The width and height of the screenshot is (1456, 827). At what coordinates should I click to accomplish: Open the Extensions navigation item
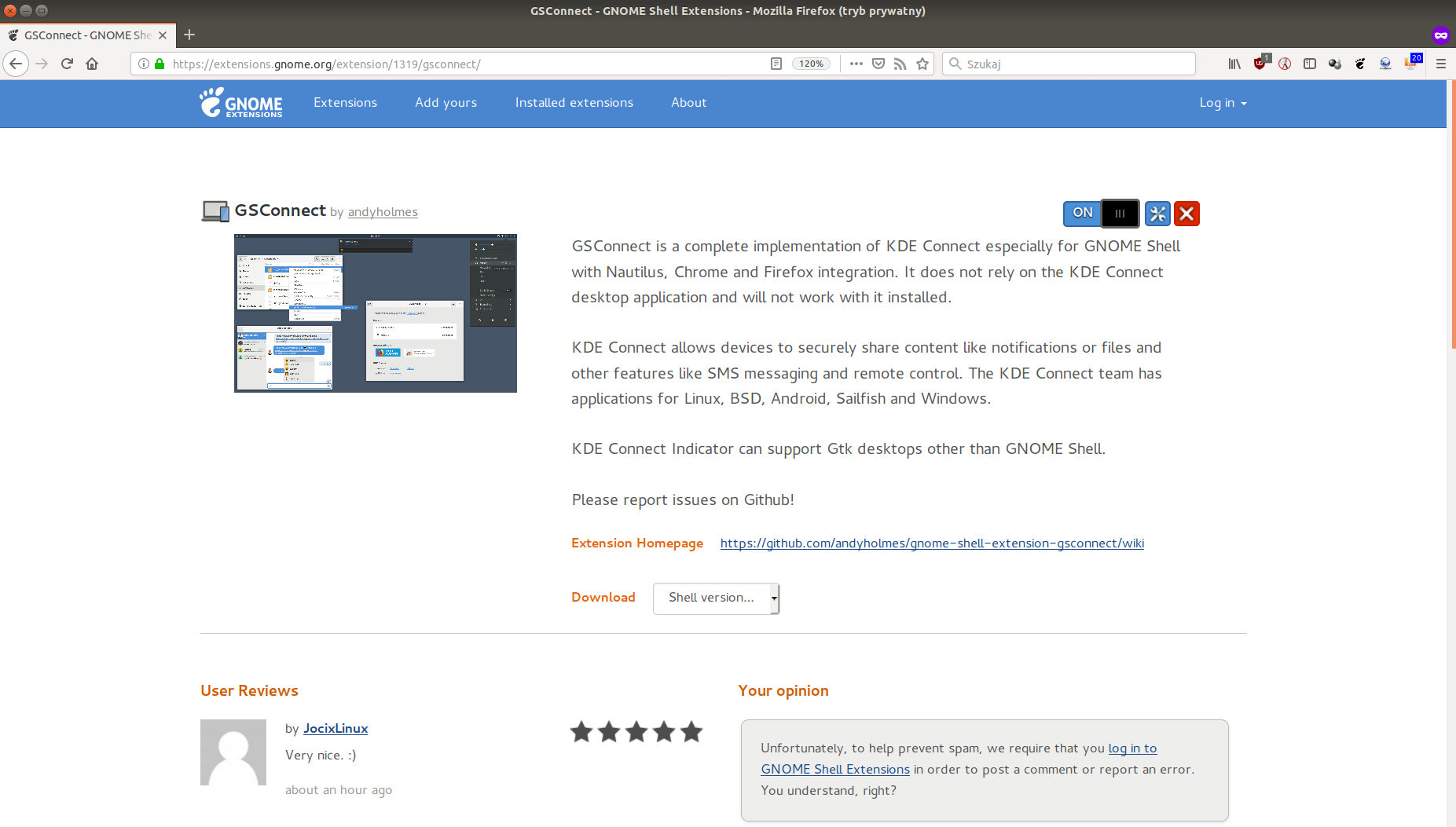click(x=345, y=103)
